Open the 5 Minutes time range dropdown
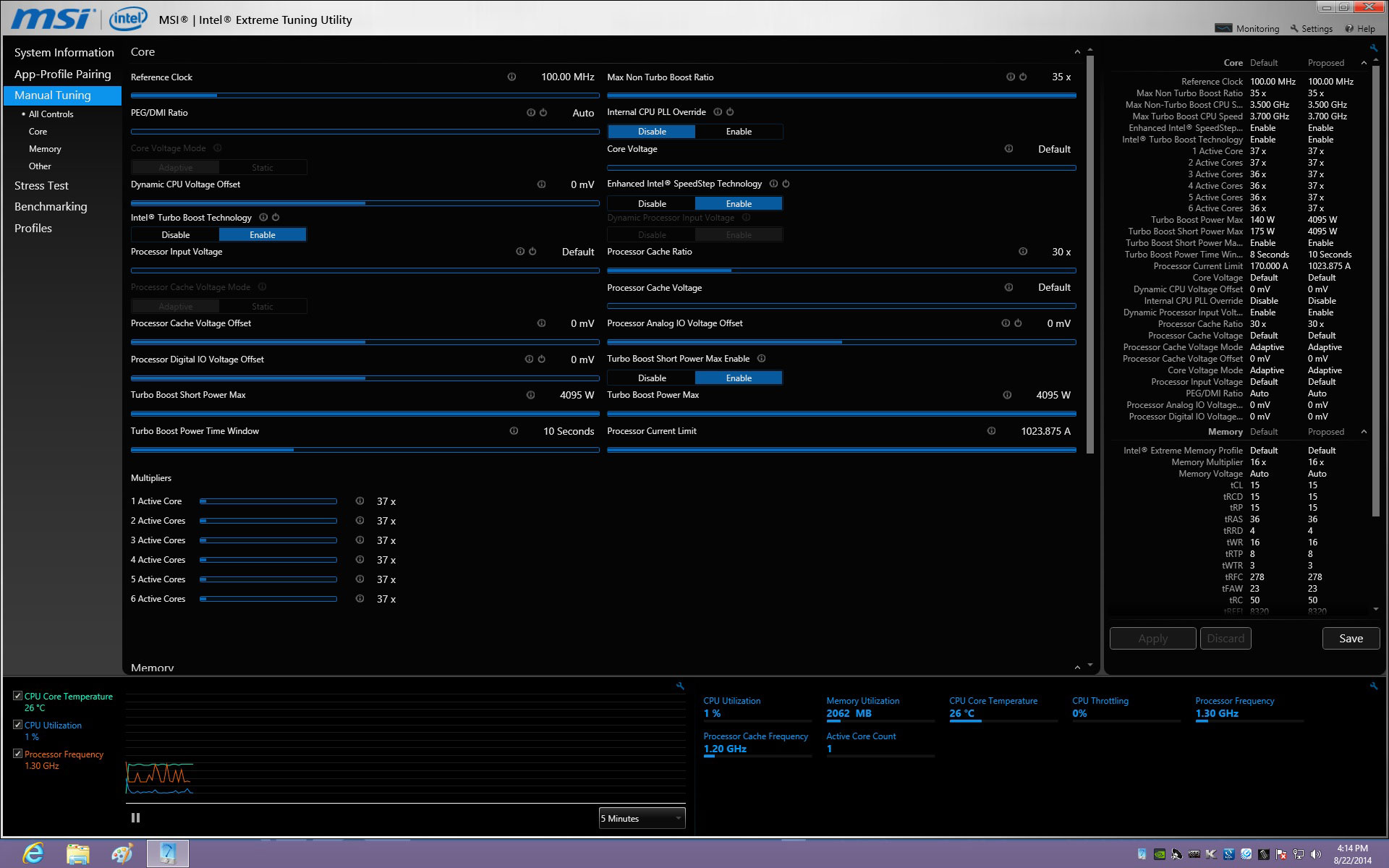1389x868 pixels. click(x=642, y=818)
